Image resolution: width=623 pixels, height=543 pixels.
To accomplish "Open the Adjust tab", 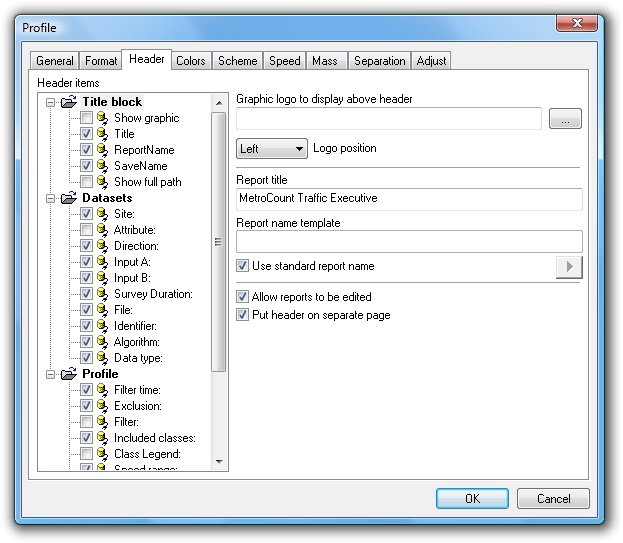I will pyautogui.click(x=431, y=61).
